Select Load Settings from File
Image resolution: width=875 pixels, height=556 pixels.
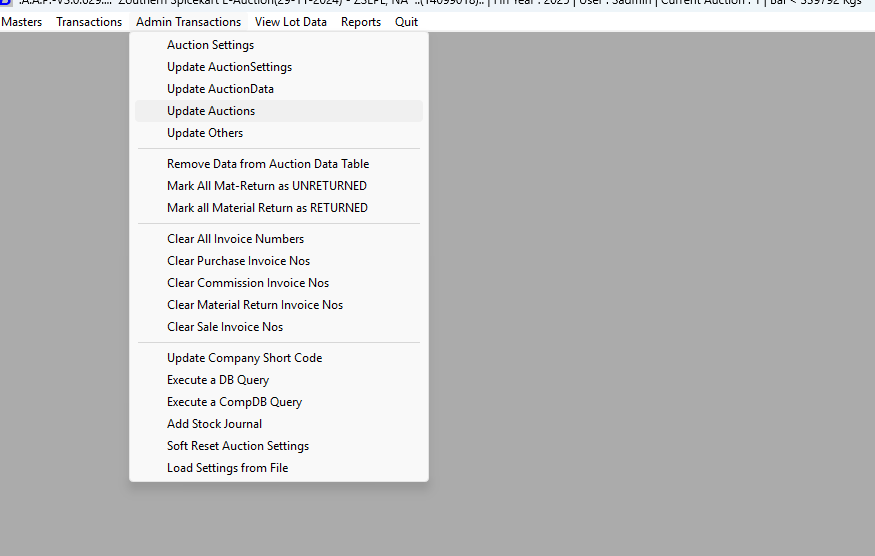pos(279,468)
